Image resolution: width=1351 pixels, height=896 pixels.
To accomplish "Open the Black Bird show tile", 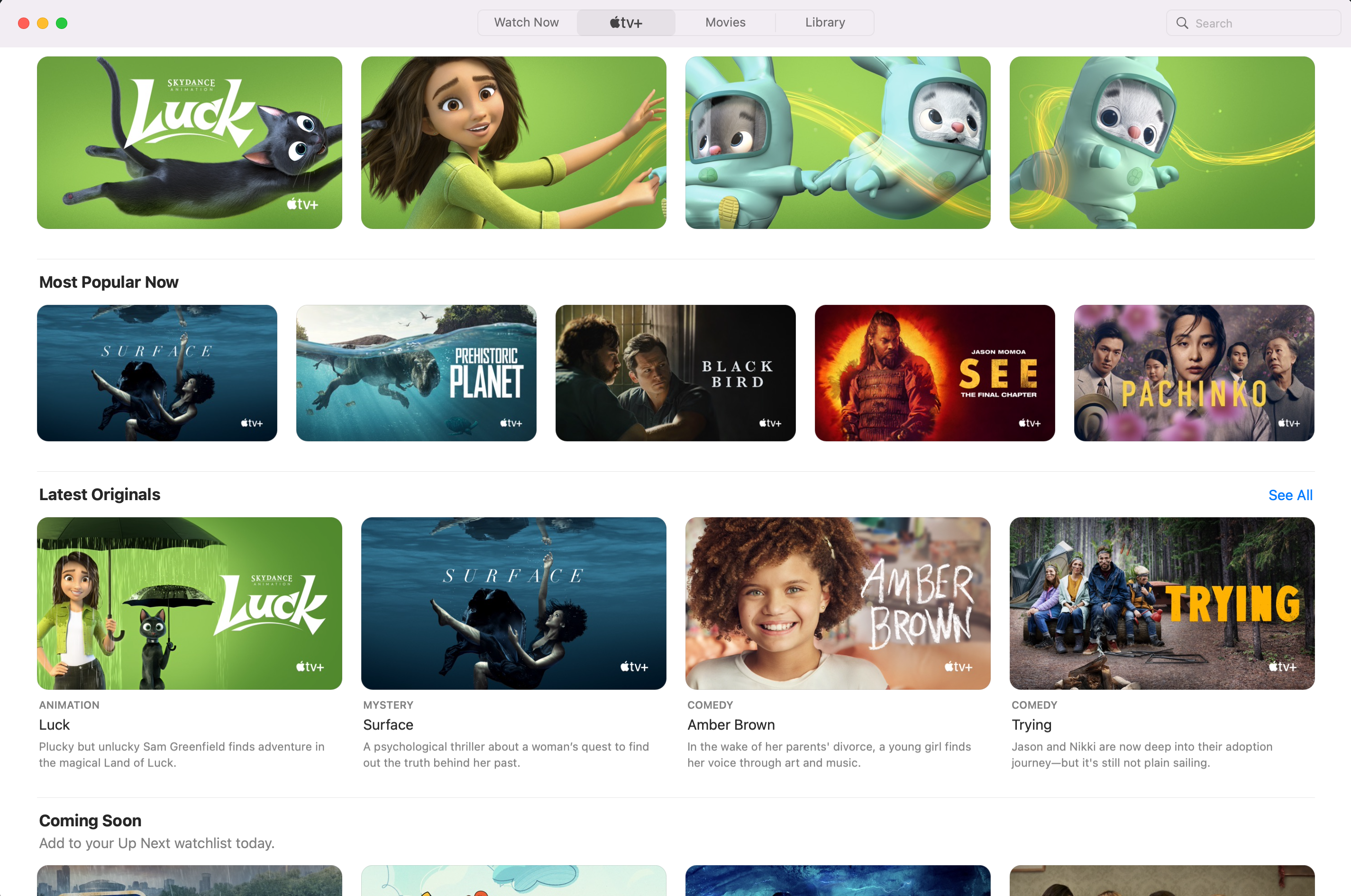I will 675,373.
